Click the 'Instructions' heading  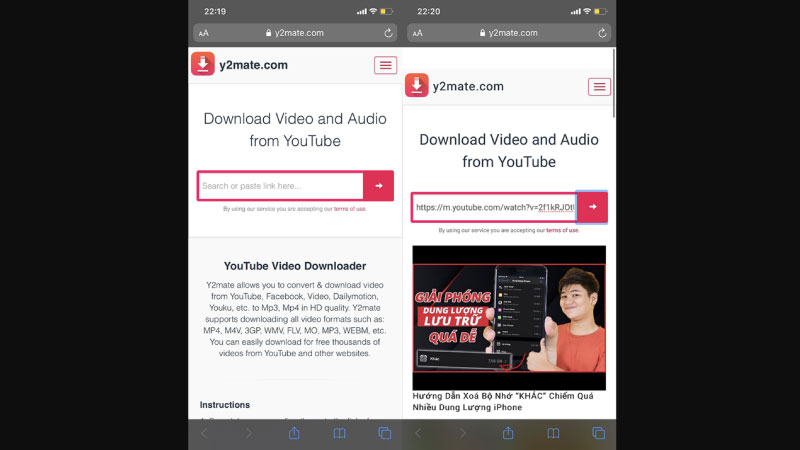(x=225, y=405)
